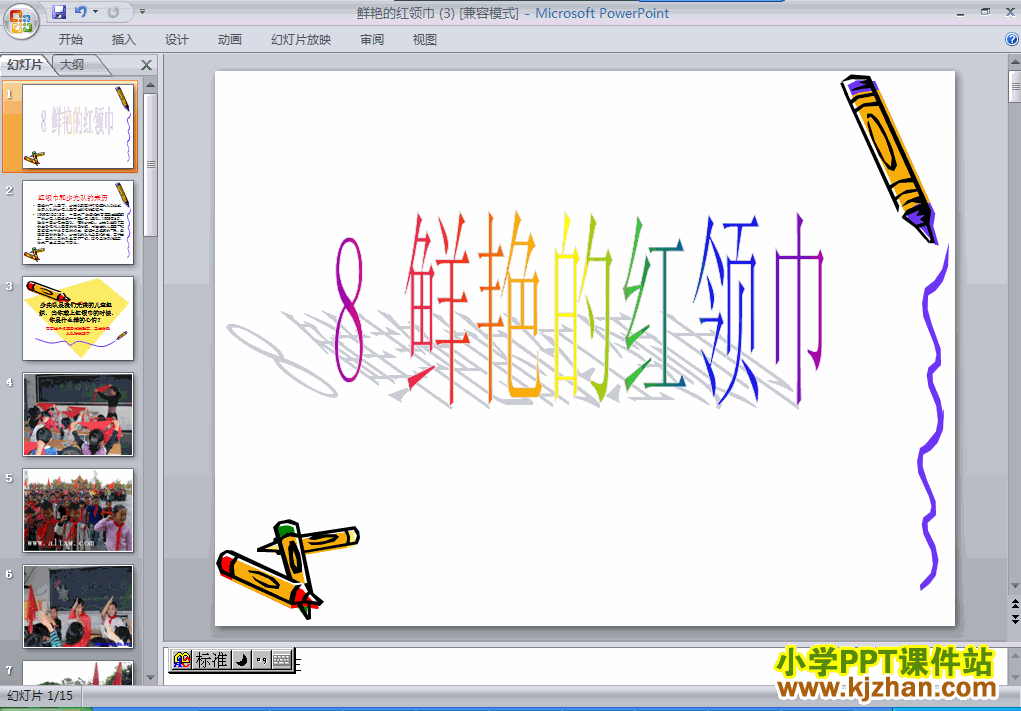
Task: Click the blue Help question mark icon
Action: click(x=1013, y=39)
